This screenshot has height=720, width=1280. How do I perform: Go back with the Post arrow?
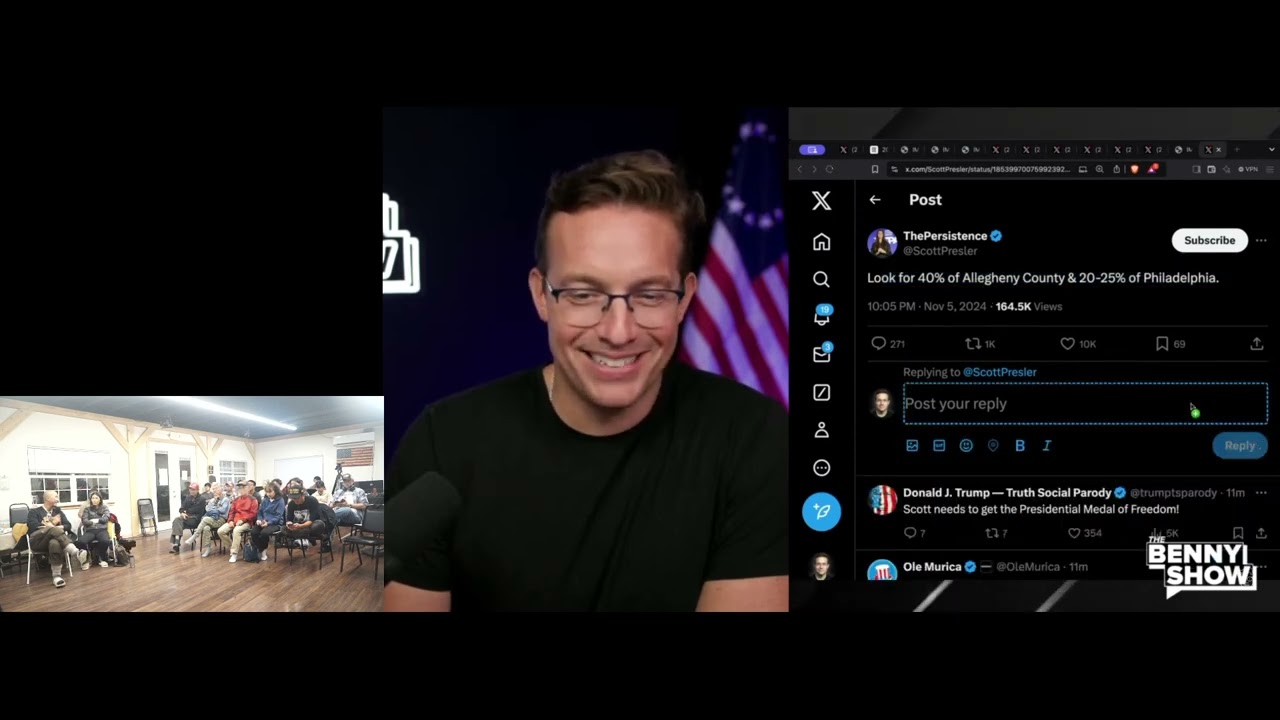pyautogui.click(x=875, y=200)
